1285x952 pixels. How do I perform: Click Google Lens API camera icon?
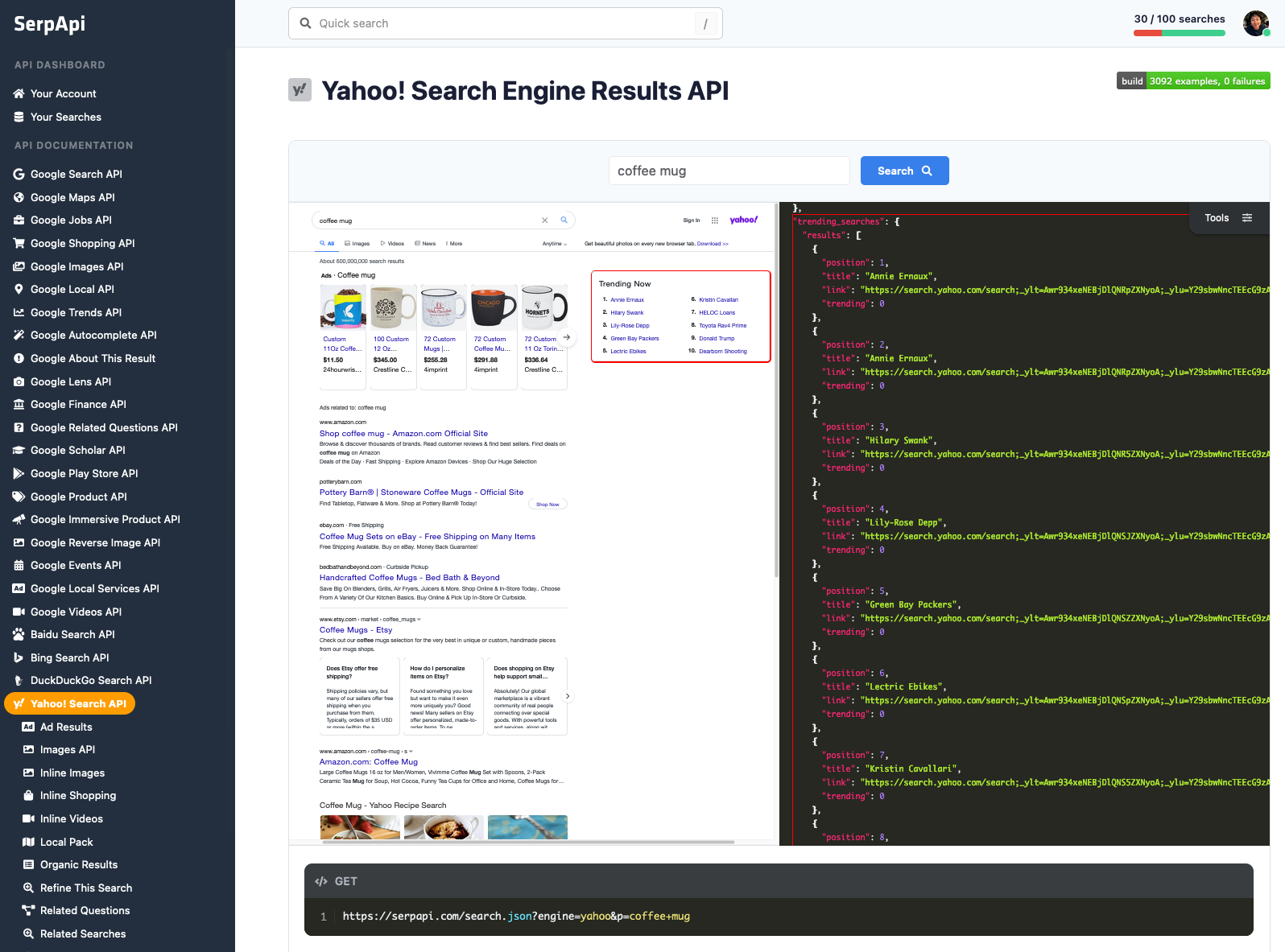coord(19,381)
